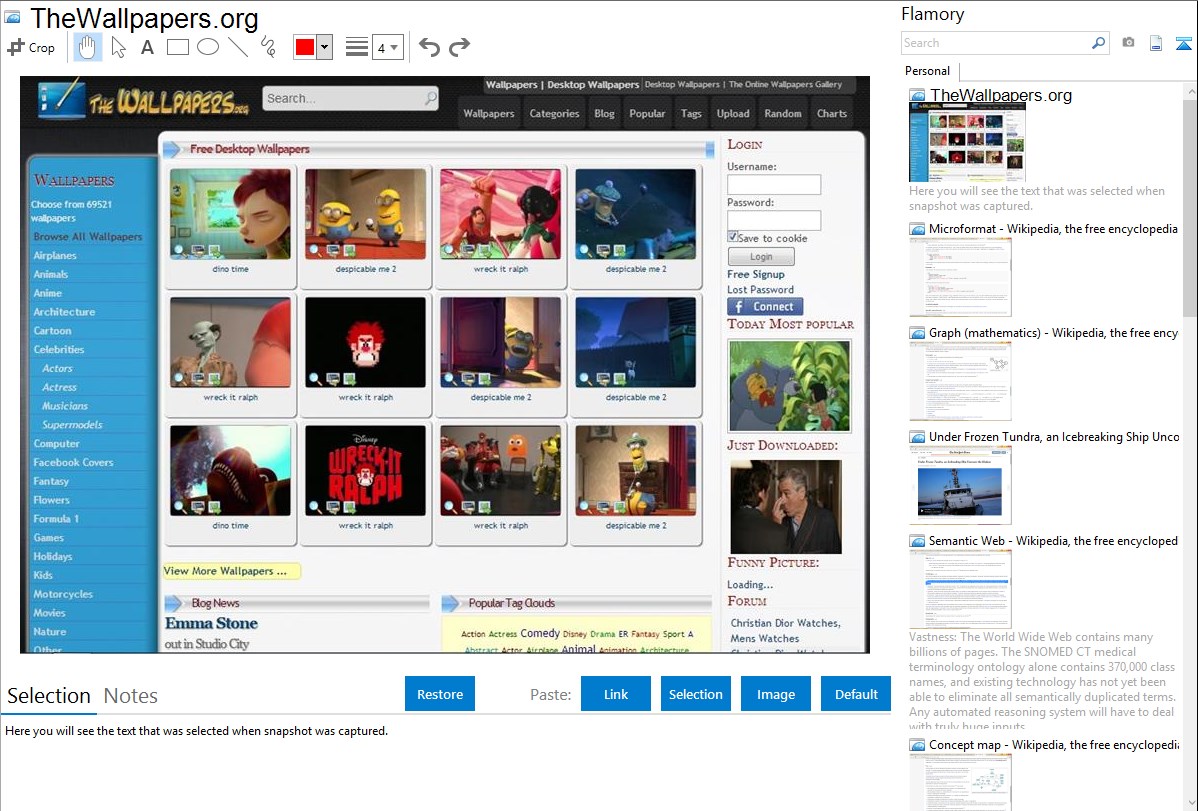1198x811 pixels.
Task: Open the Architecture category link
Action: click(64, 312)
